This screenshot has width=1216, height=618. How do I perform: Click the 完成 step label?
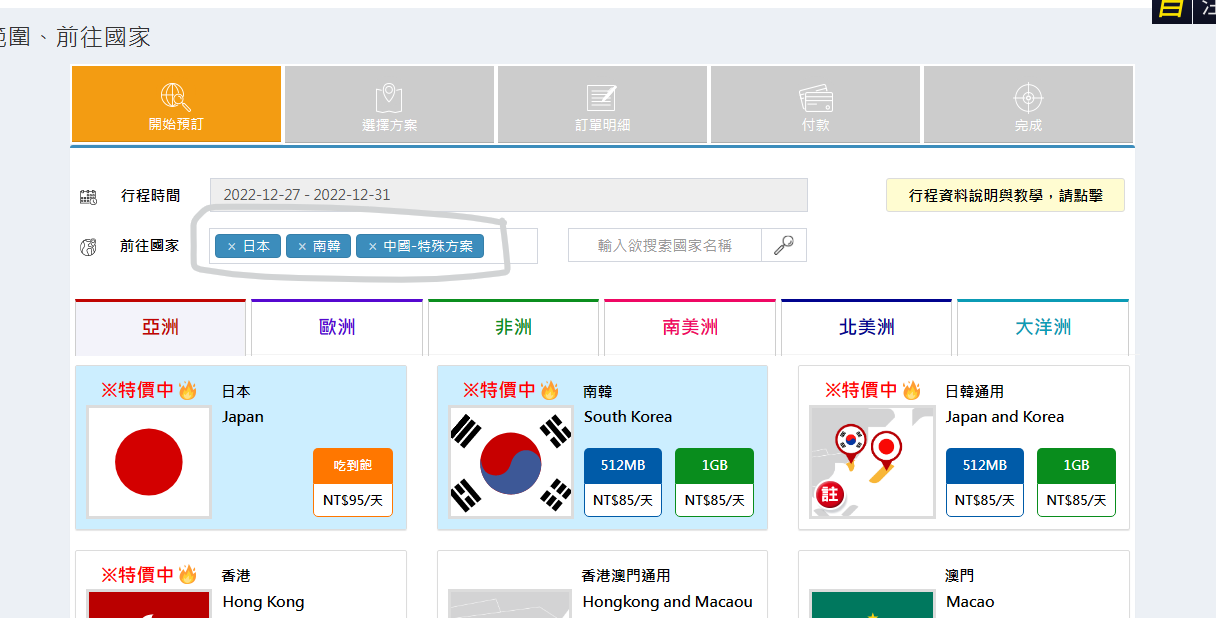[1028, 125]
